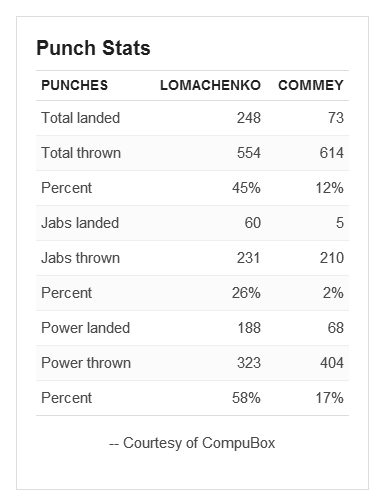Screen dimensions: 384x502
Task: Click the LOMACHENKO column header
Action: click(x=210, y=85)
